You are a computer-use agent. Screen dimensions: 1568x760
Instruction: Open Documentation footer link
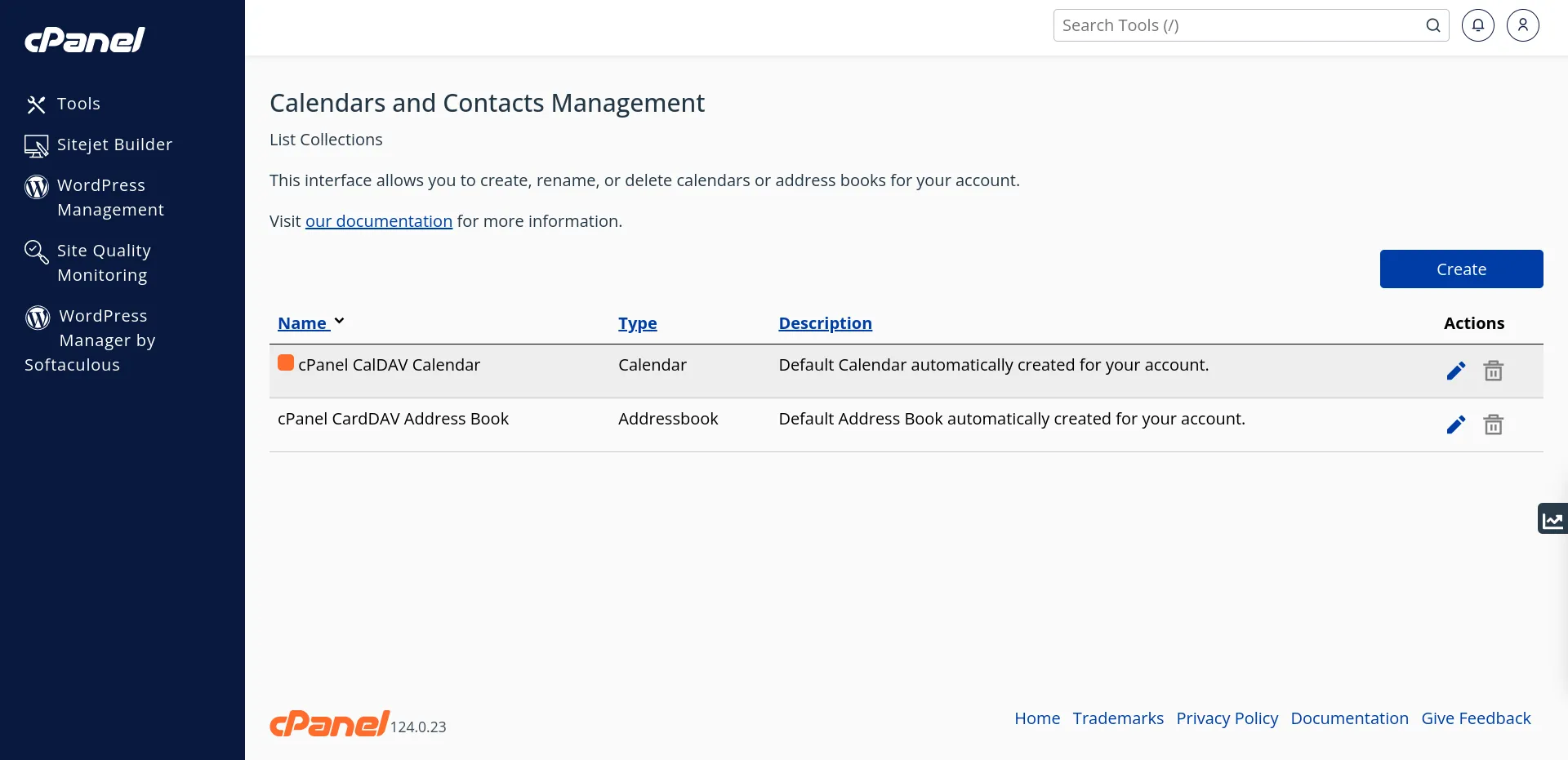1349,718
